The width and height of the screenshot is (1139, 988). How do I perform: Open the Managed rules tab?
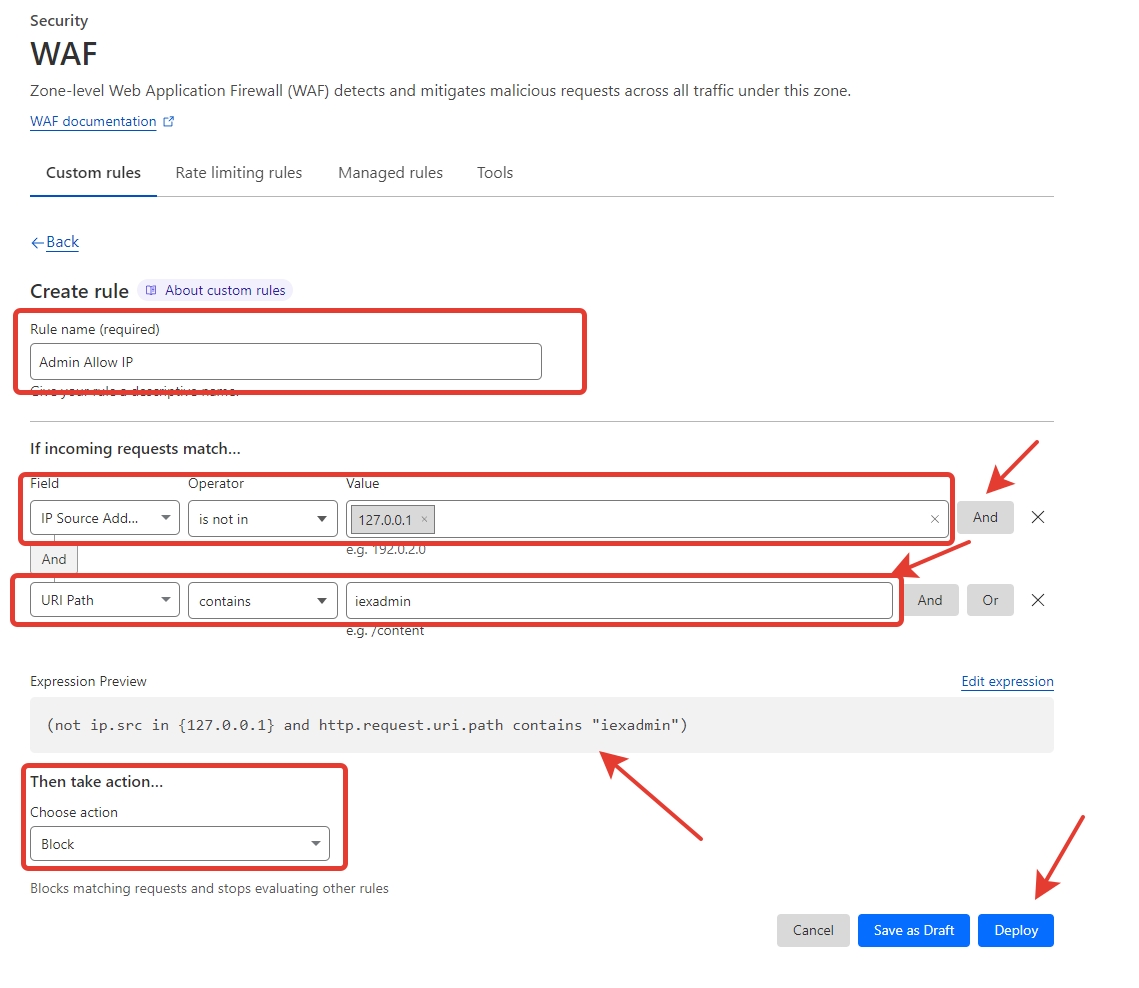(x=390, y=173)
